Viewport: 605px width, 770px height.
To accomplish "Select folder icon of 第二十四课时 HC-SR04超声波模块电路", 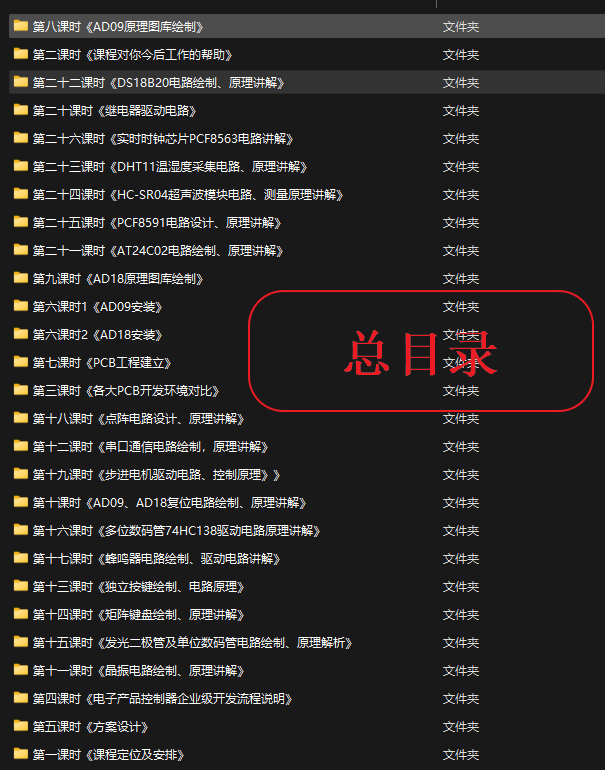I will click(x=21, y=194).
